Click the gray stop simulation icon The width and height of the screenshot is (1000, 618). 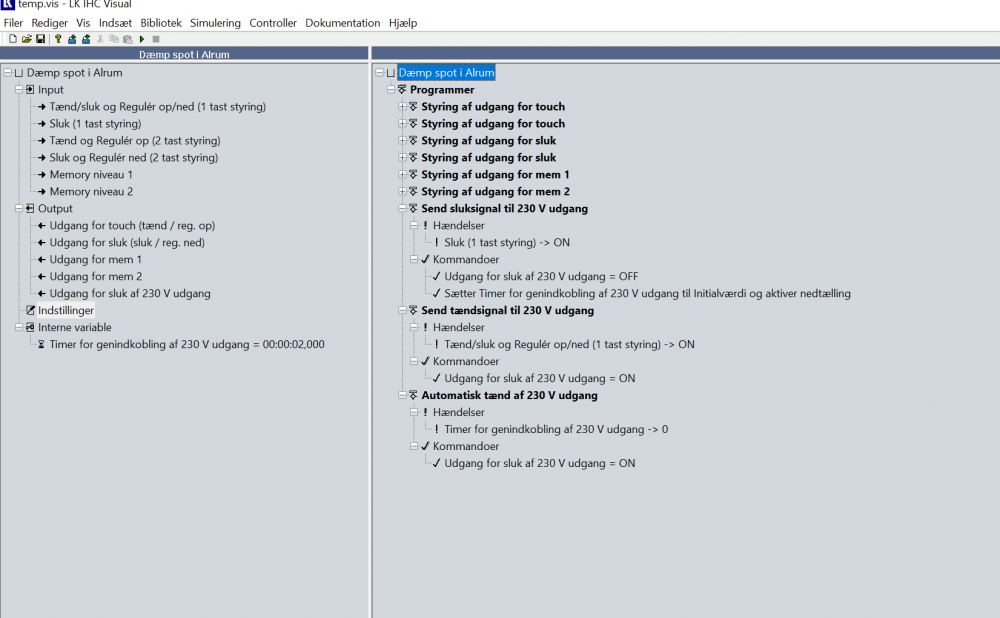tap(156, 39)
